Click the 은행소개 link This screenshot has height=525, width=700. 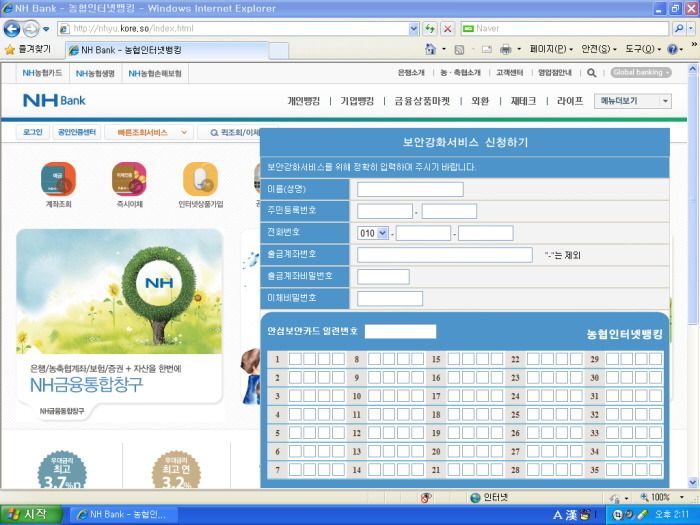click(411, 73)
